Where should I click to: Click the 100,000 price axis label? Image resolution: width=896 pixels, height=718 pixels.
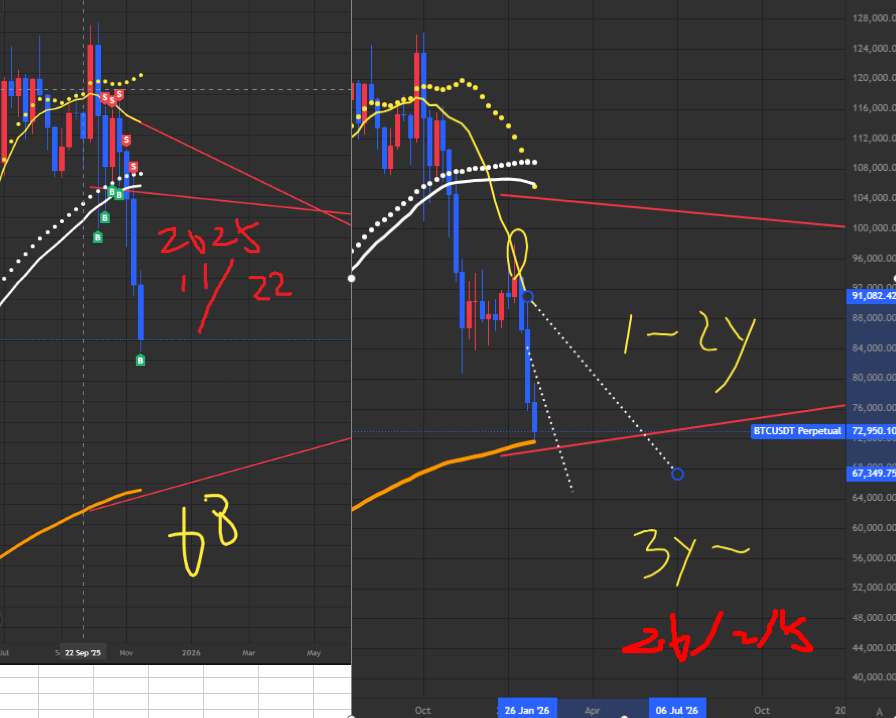(874, 228)
